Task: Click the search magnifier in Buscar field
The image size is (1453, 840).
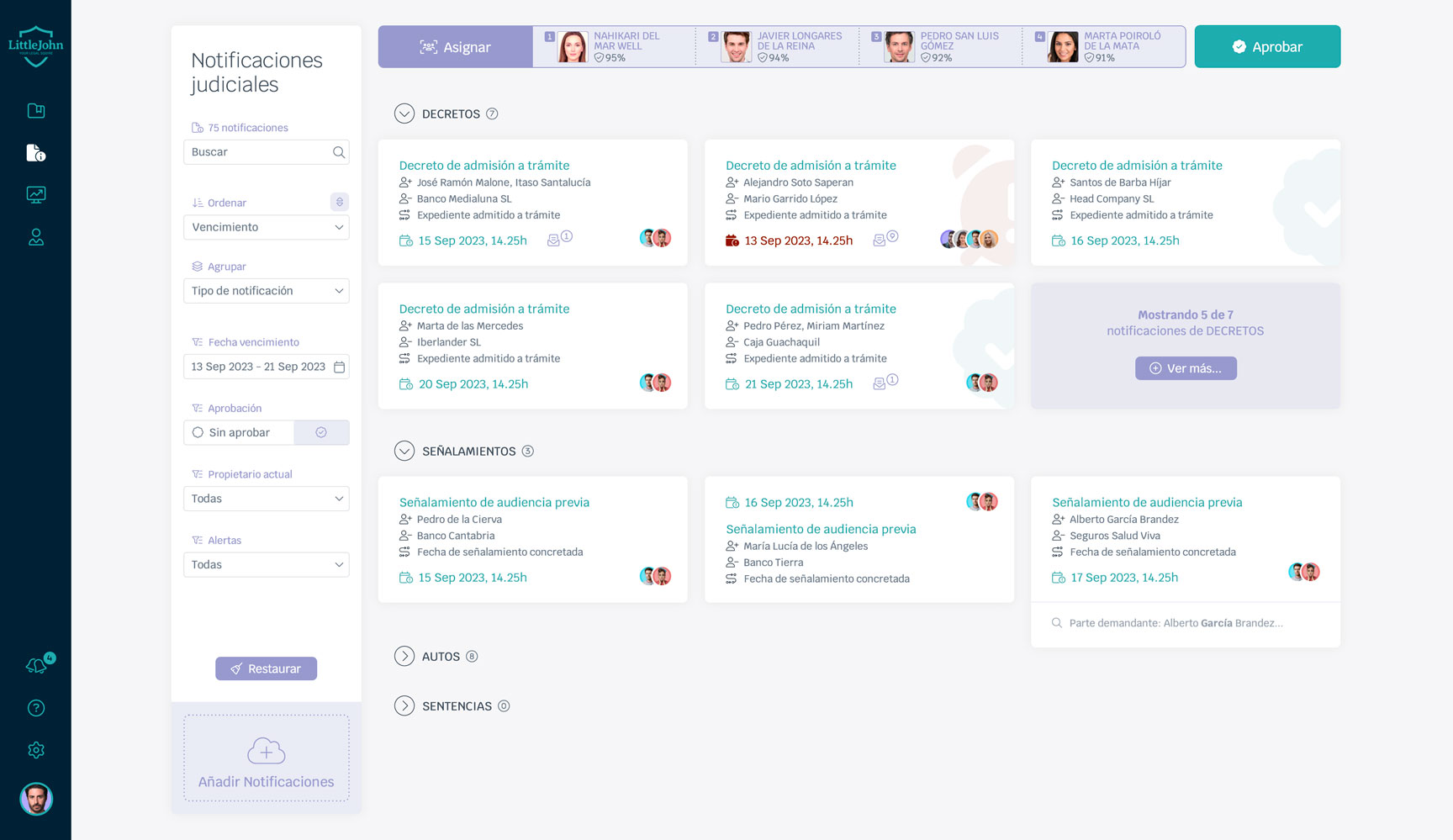Action: click(339, 152)
